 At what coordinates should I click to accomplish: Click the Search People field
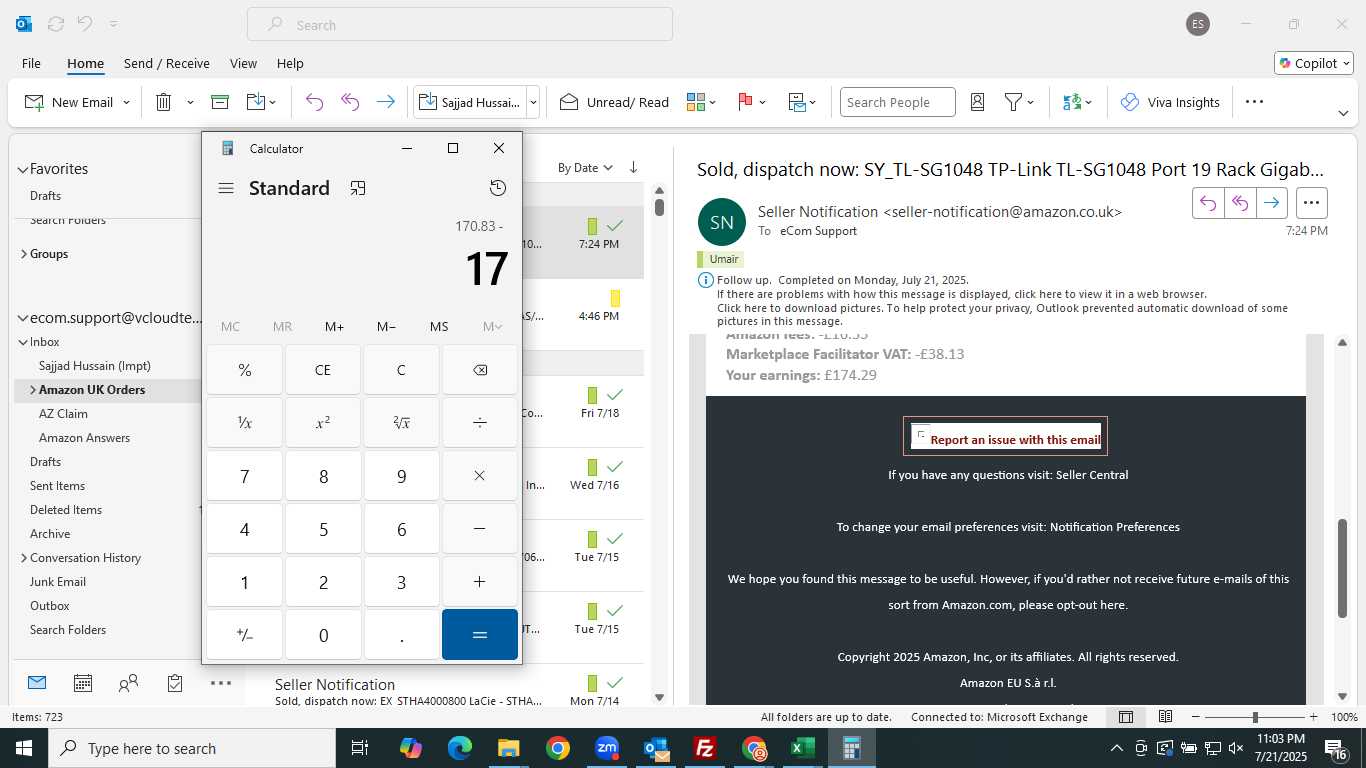point(897,102)
